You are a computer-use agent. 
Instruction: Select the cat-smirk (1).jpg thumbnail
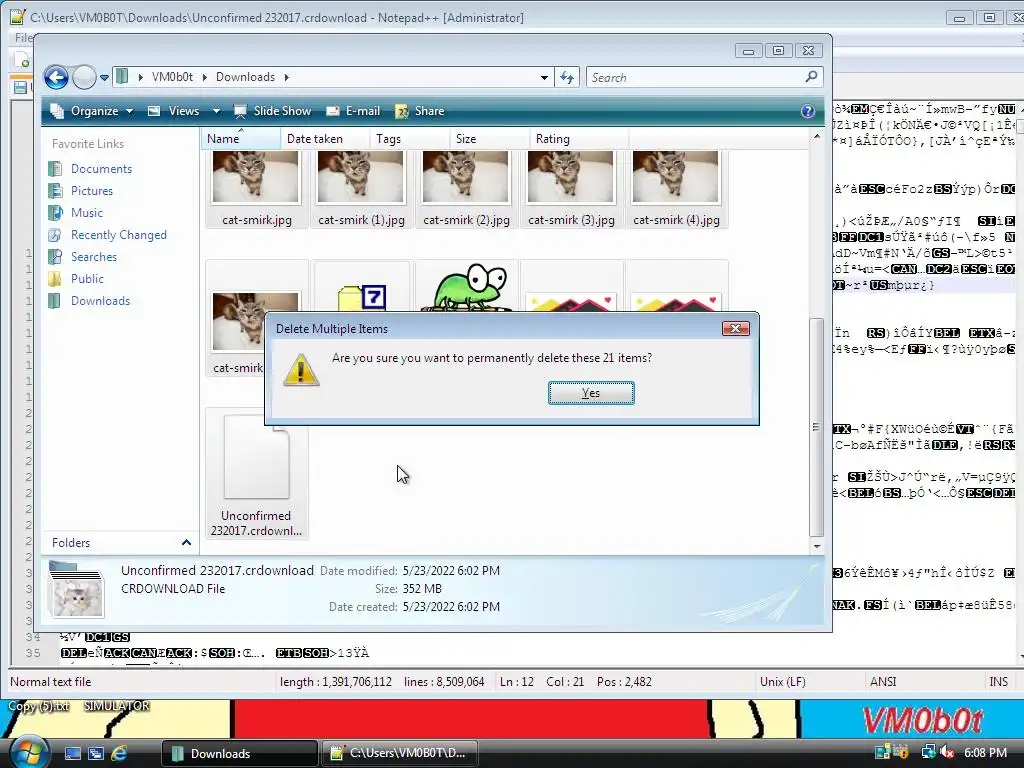[x=361, y=177]
